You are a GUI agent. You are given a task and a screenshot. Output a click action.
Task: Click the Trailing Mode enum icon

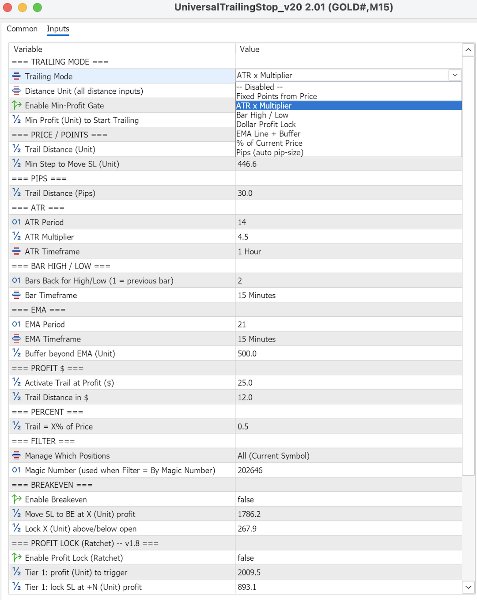pyautogui.click(x=16, y=76)
